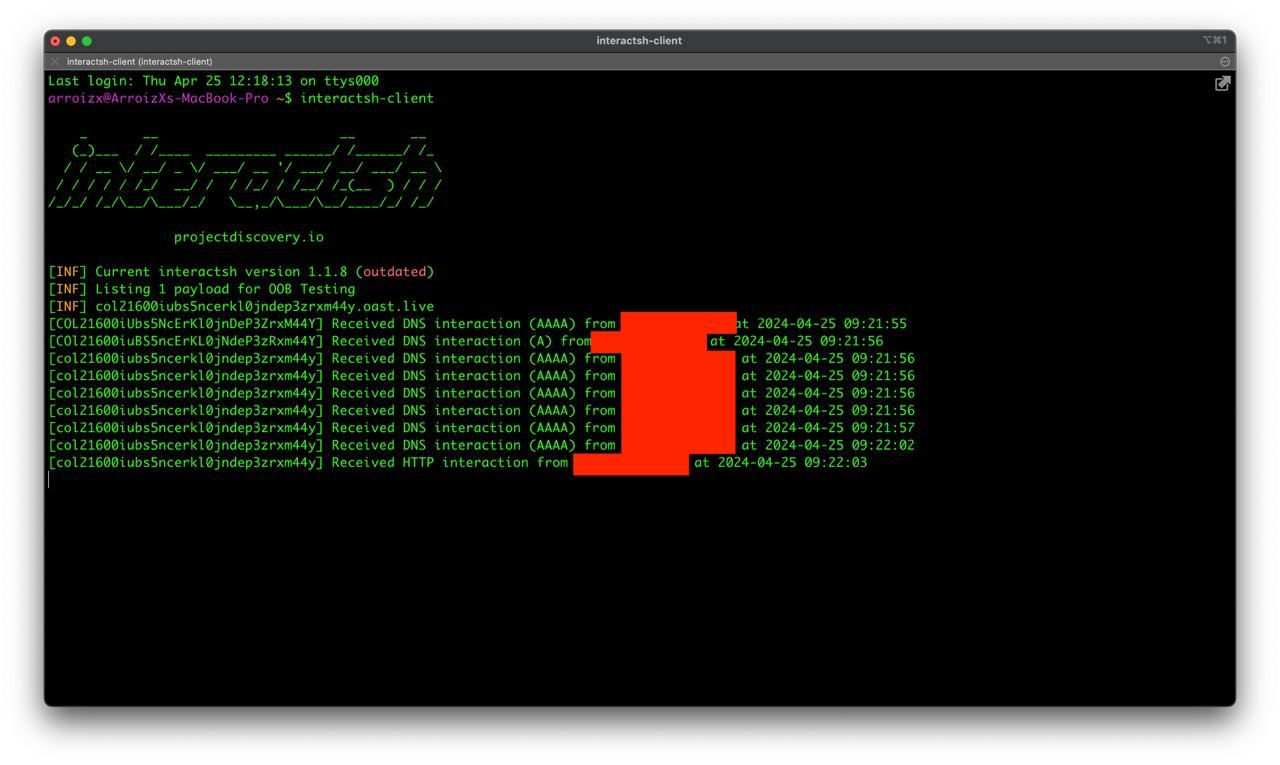The height and width of the screenshot is (765, 1280).
Task: Click the Listing 1 payload for OOB Testing line
Action: click(x=202, y=289)
